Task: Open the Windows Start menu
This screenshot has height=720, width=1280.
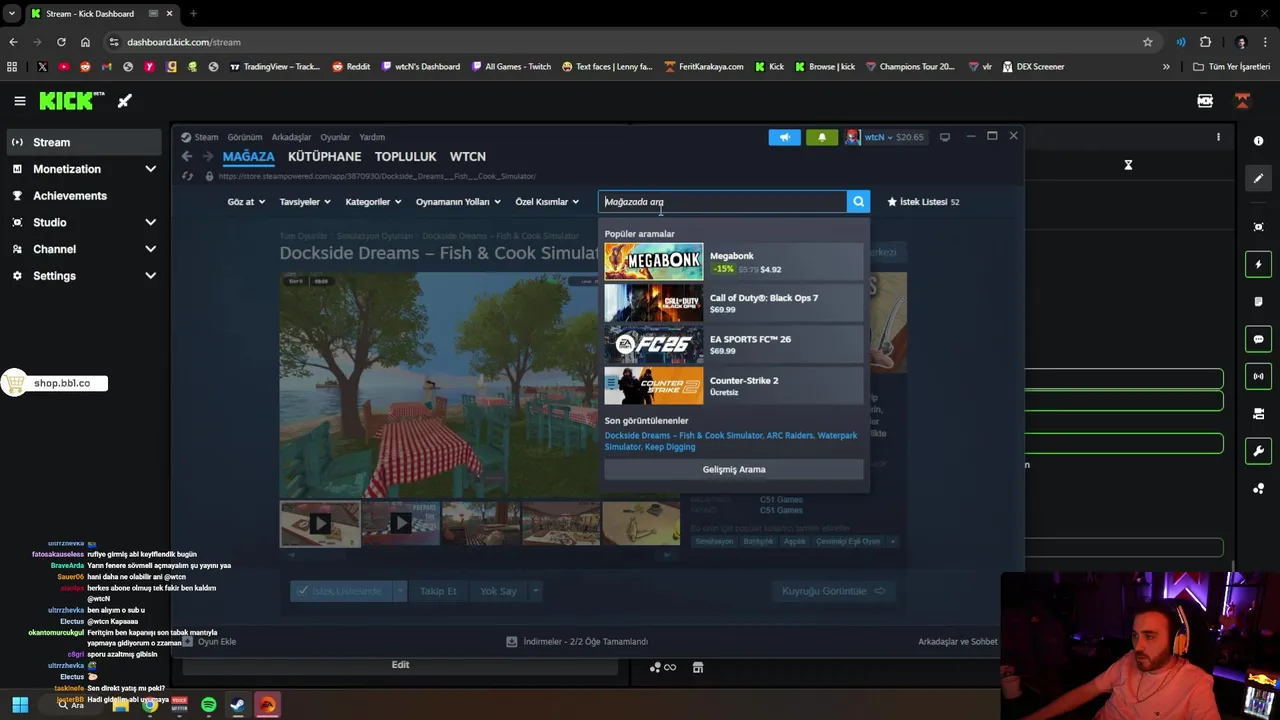Action: (x=19, y=705)
